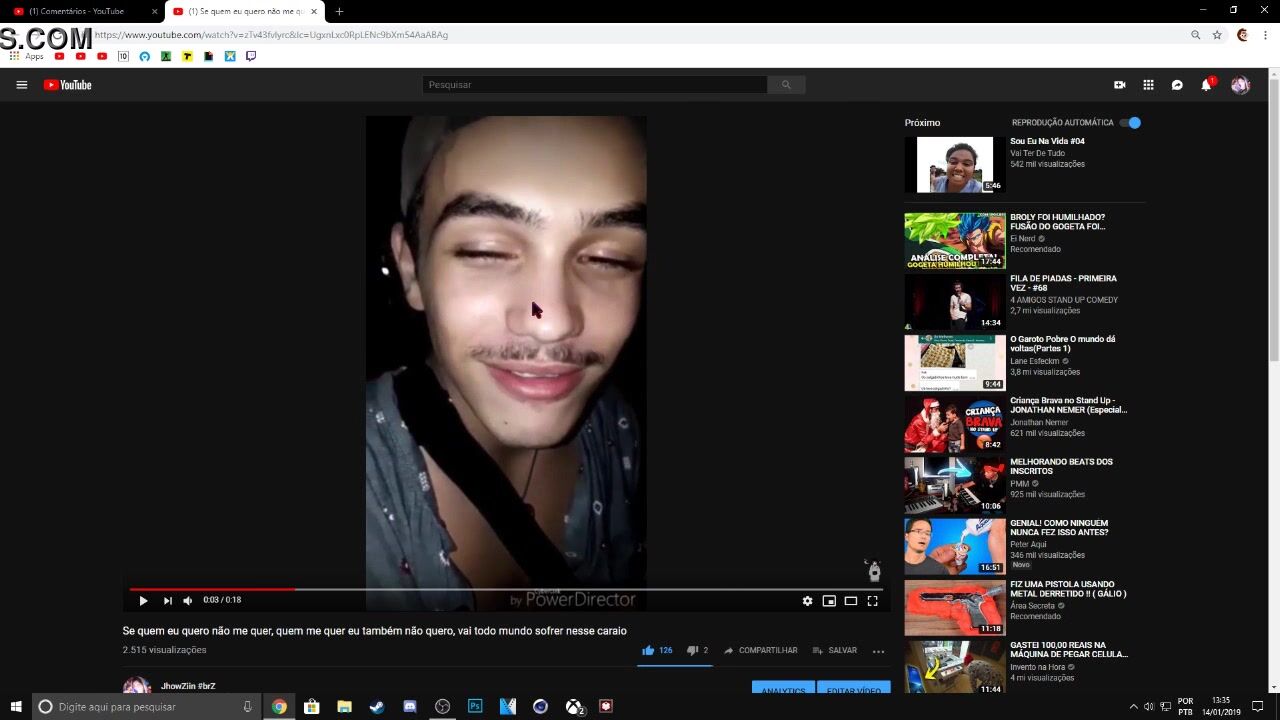Viewport: 1280px width, 720px height.
Task: Switch to the Comentários - YouTube tab
Action: 82,11
